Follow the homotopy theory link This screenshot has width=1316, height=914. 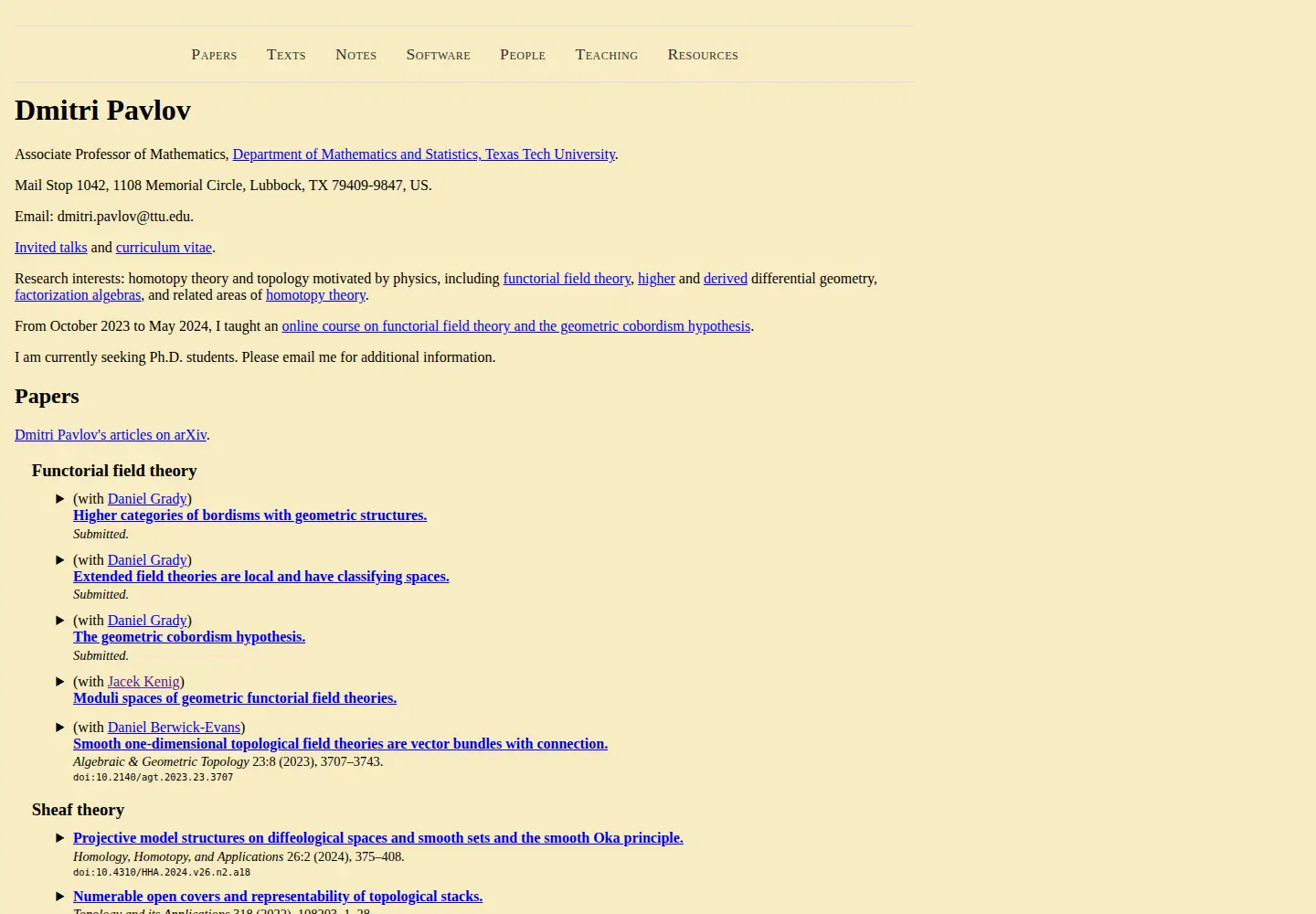(x=316, y=295)
